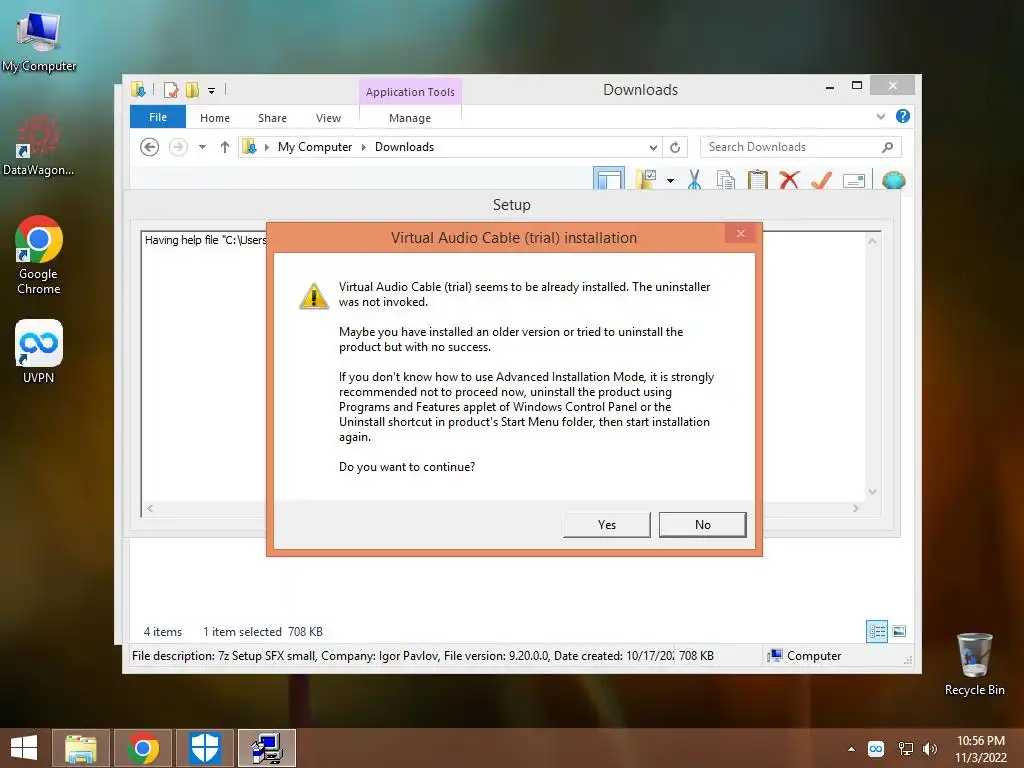Open the UVPN desktop shortcut
The height and width of the screenshot is (768, 1024).
(38, 351)
